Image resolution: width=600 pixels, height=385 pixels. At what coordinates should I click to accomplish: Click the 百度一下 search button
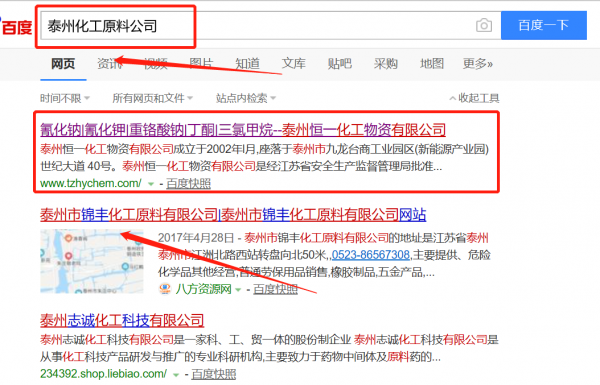[x=544, y=25]
